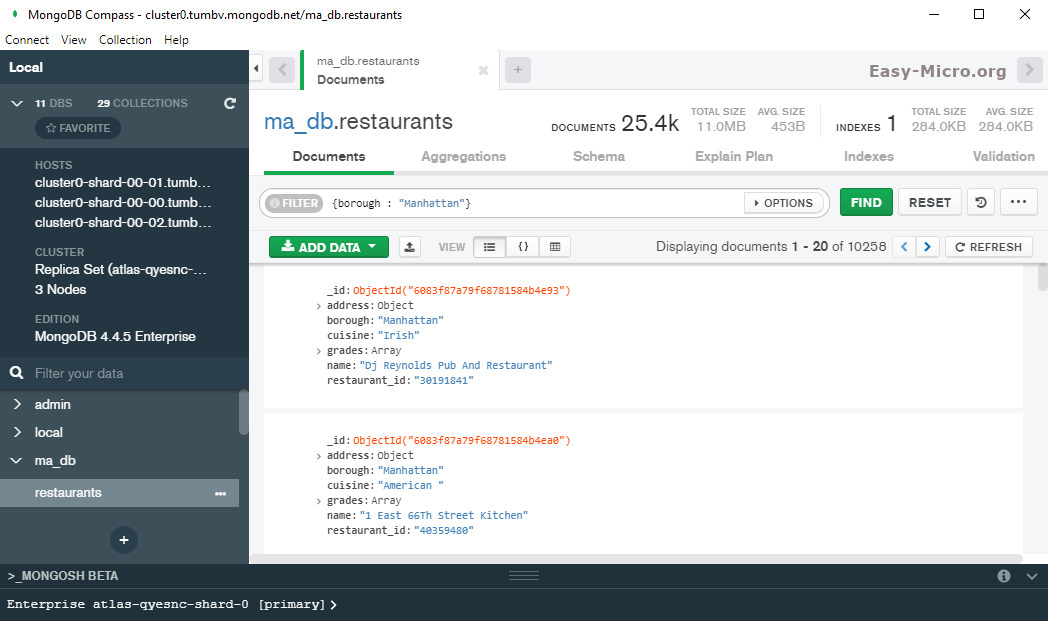Run the query with FIND
The height and width of the screenshot is (621, 1048).
point(866,203)
